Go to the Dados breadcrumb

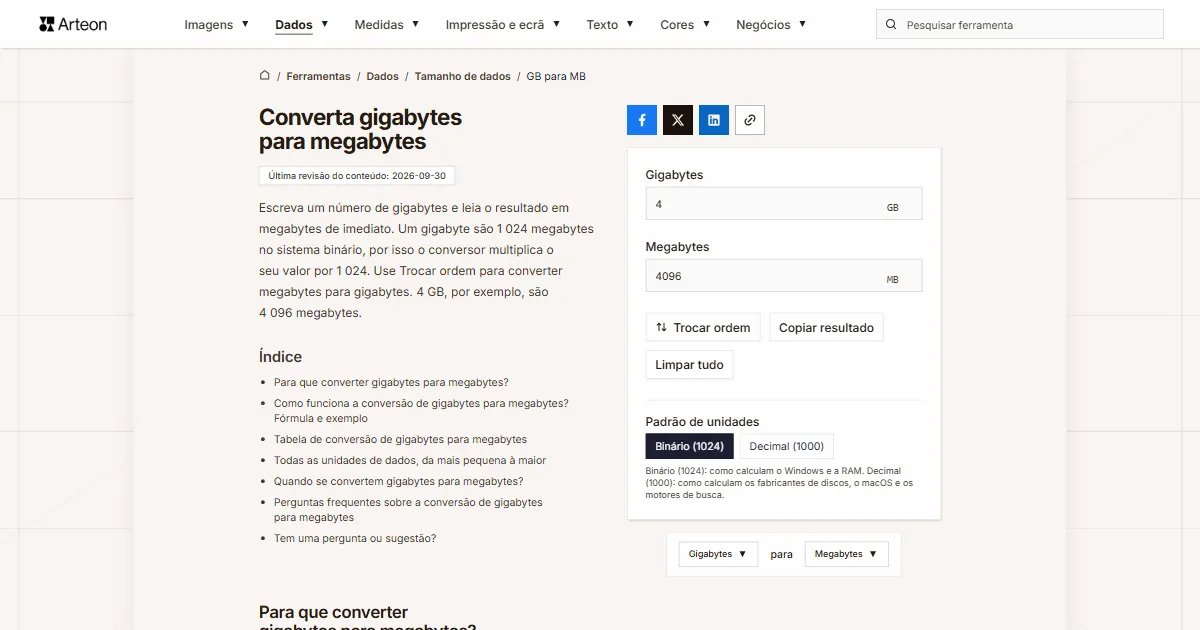(x=382, y=76)
